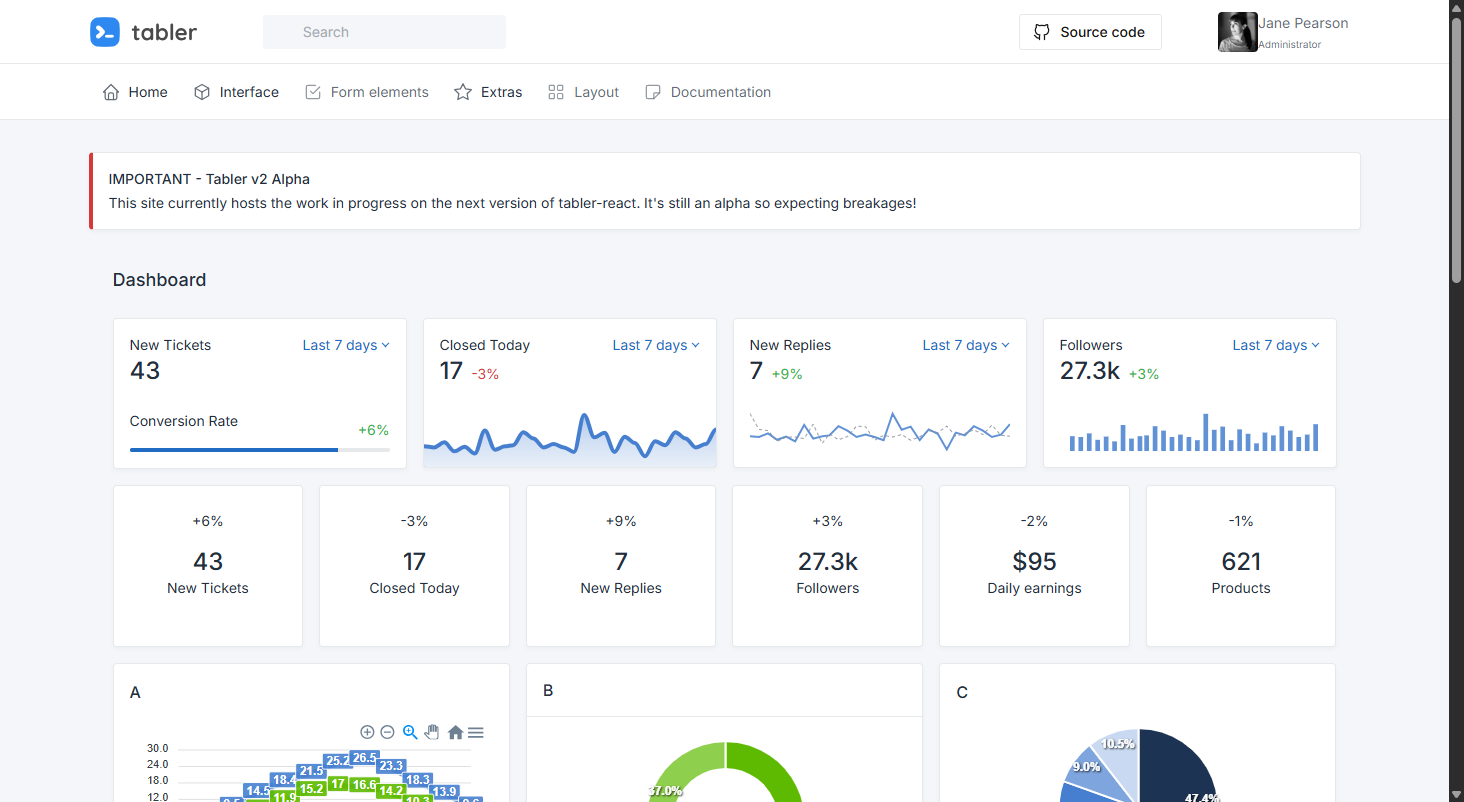1464x802 pixels.
Task: Go to Home in navigation bar
Action: 135,92
